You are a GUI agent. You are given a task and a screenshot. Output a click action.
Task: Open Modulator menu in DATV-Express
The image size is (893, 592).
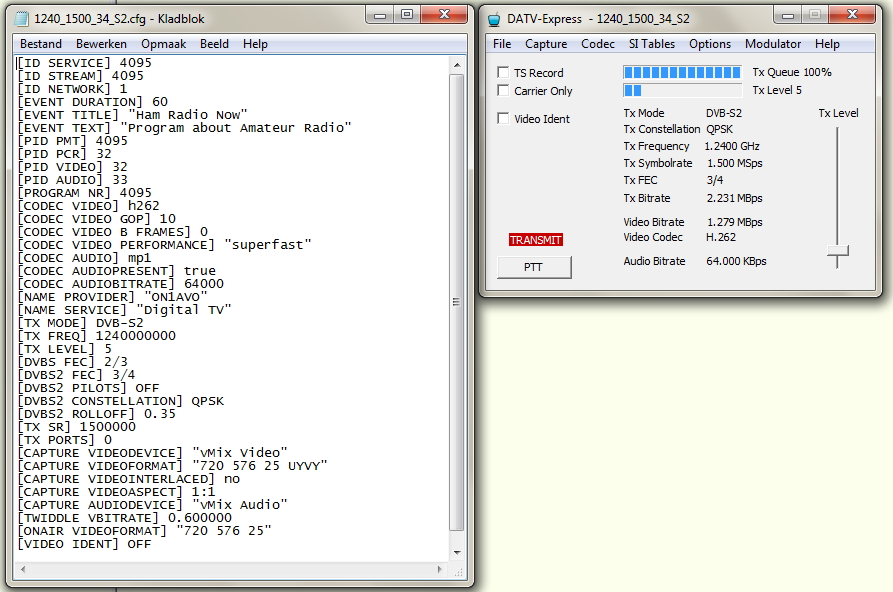point(773,44)
